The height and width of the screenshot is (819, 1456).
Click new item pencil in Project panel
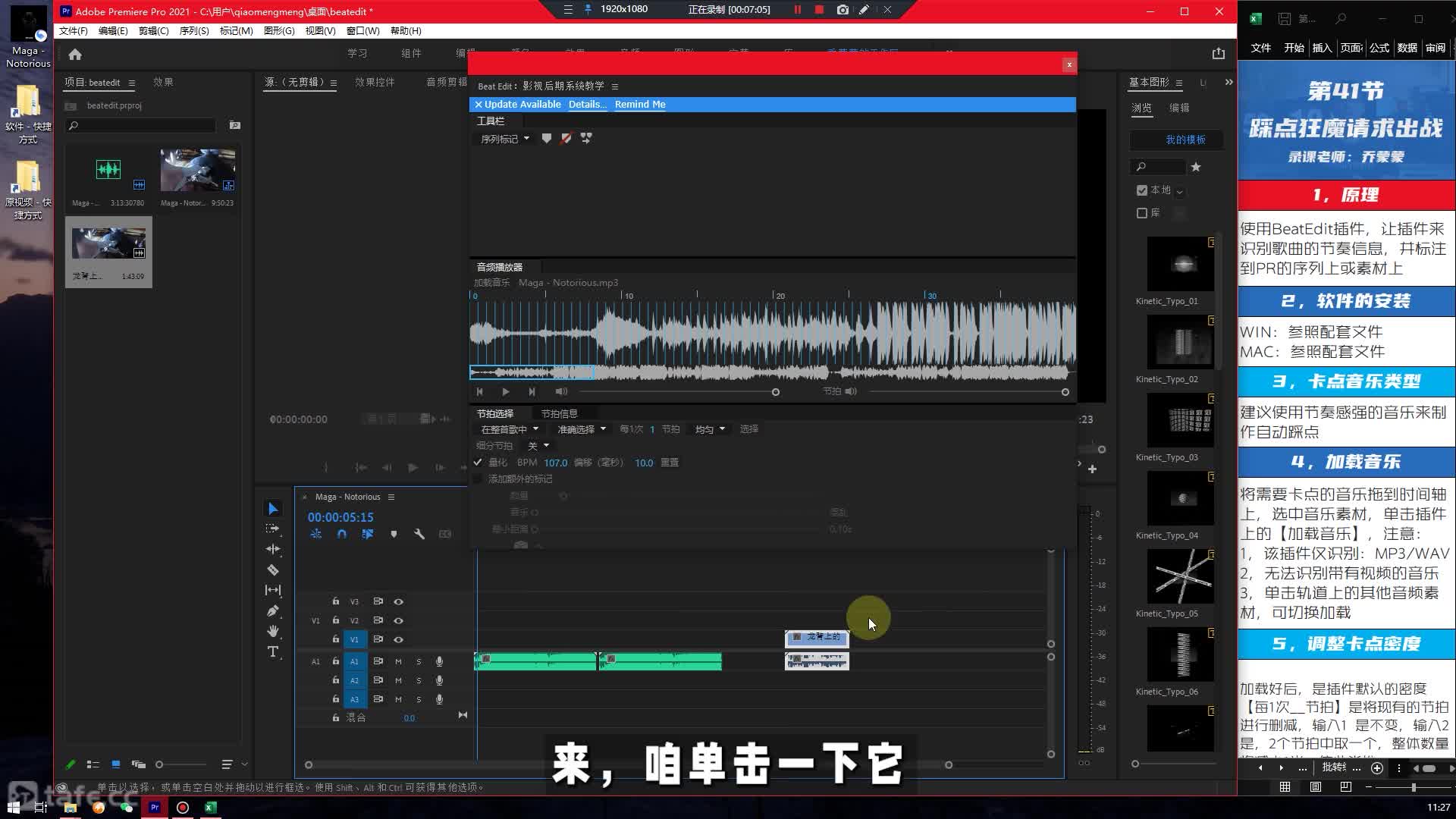[x=71, y=764]
